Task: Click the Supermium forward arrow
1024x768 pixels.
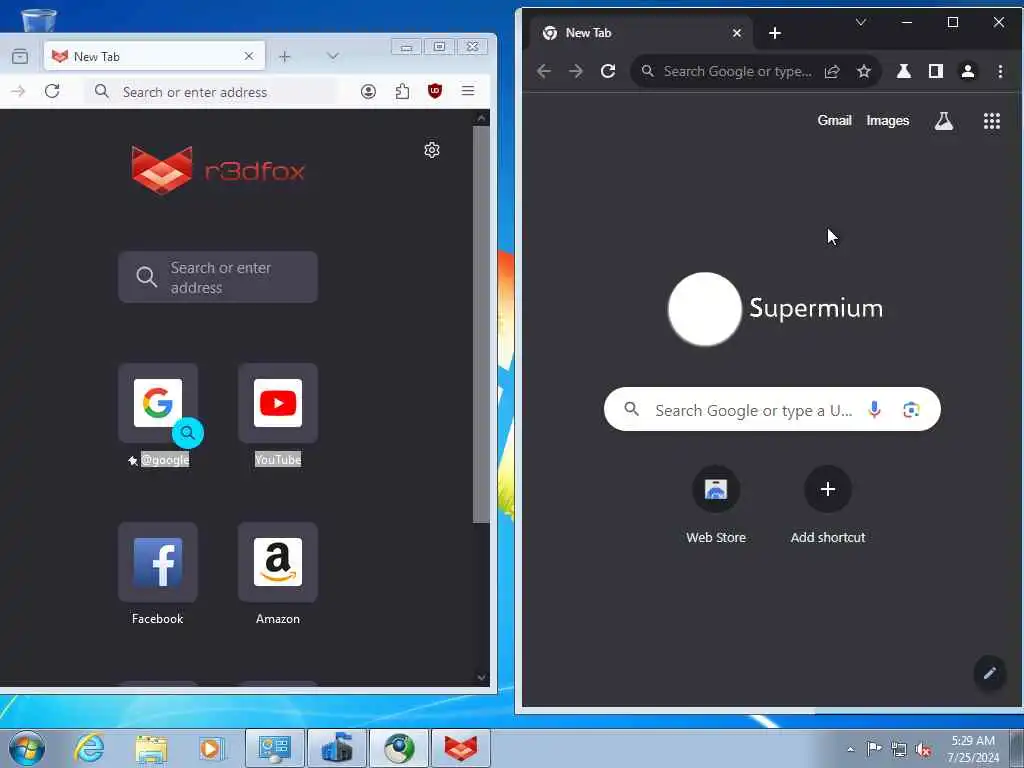Action: click(576, 71)
